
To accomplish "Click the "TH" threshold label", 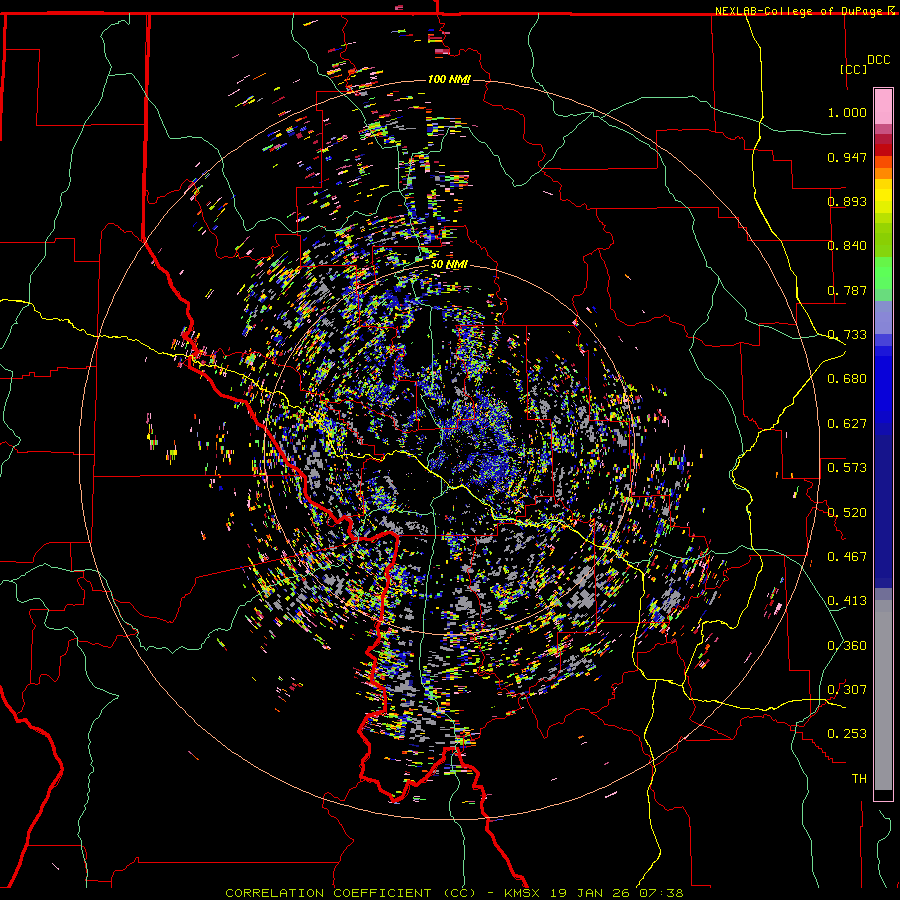I will (x=859, y=779).
